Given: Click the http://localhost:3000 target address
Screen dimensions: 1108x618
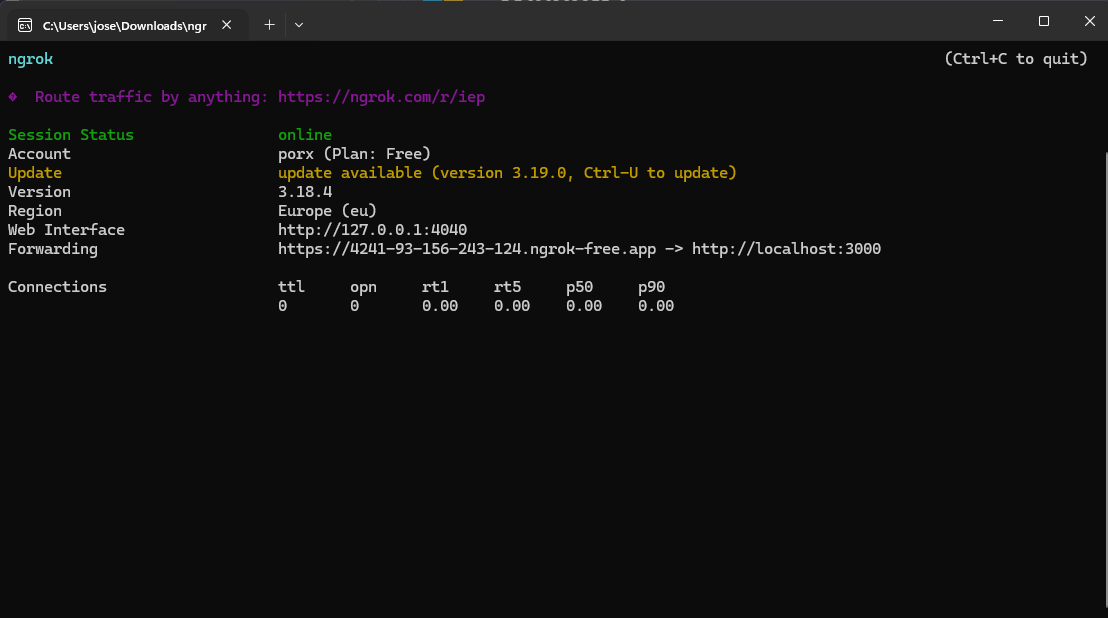Looking at the screenshot, I should point(786,249).
